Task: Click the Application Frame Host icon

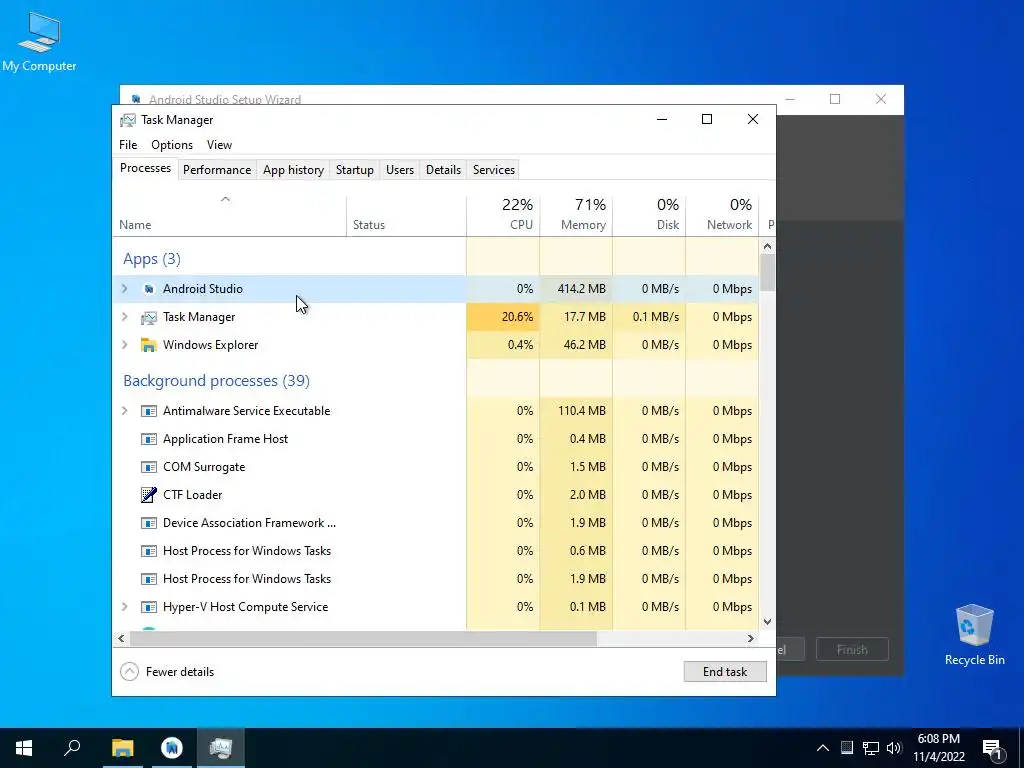Action: [149, 439]
